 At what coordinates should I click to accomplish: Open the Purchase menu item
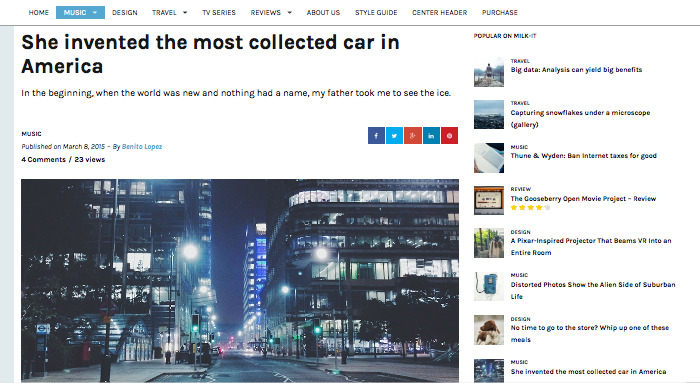(x=500, y=12)
